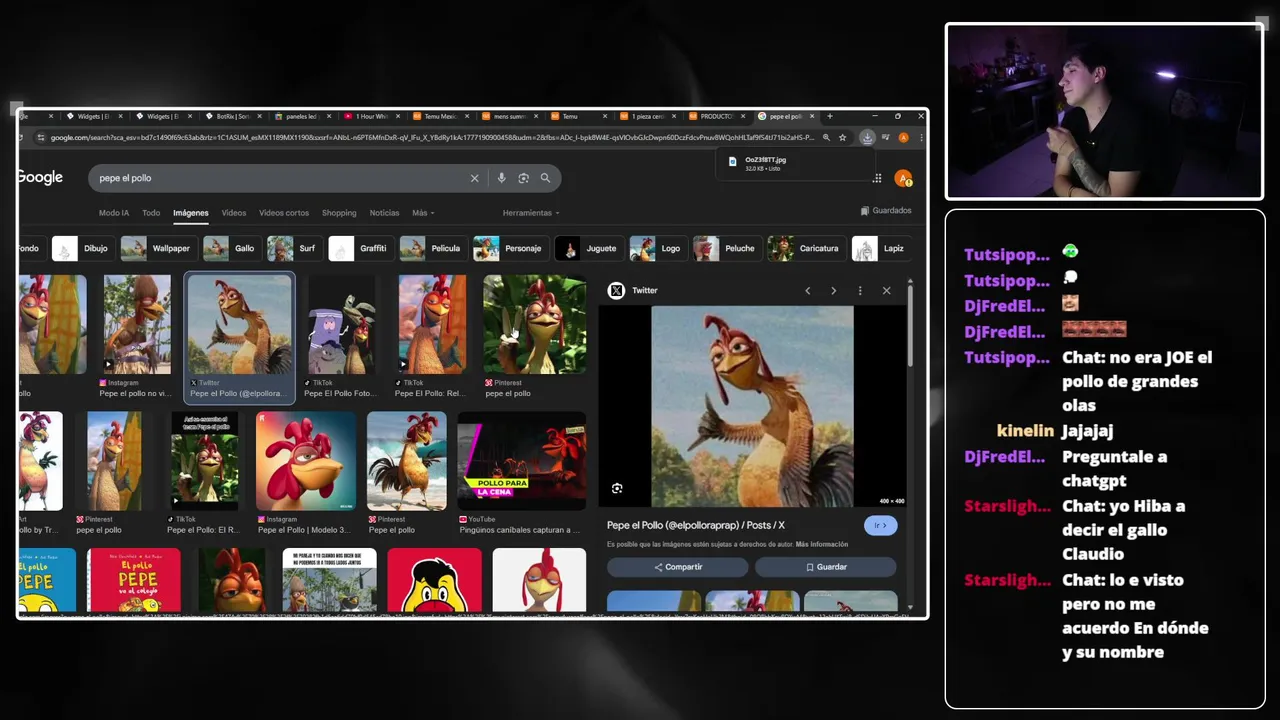Show next image in preview panel
This screenshot has width=1280, height=720.
[x=833, y=291]
